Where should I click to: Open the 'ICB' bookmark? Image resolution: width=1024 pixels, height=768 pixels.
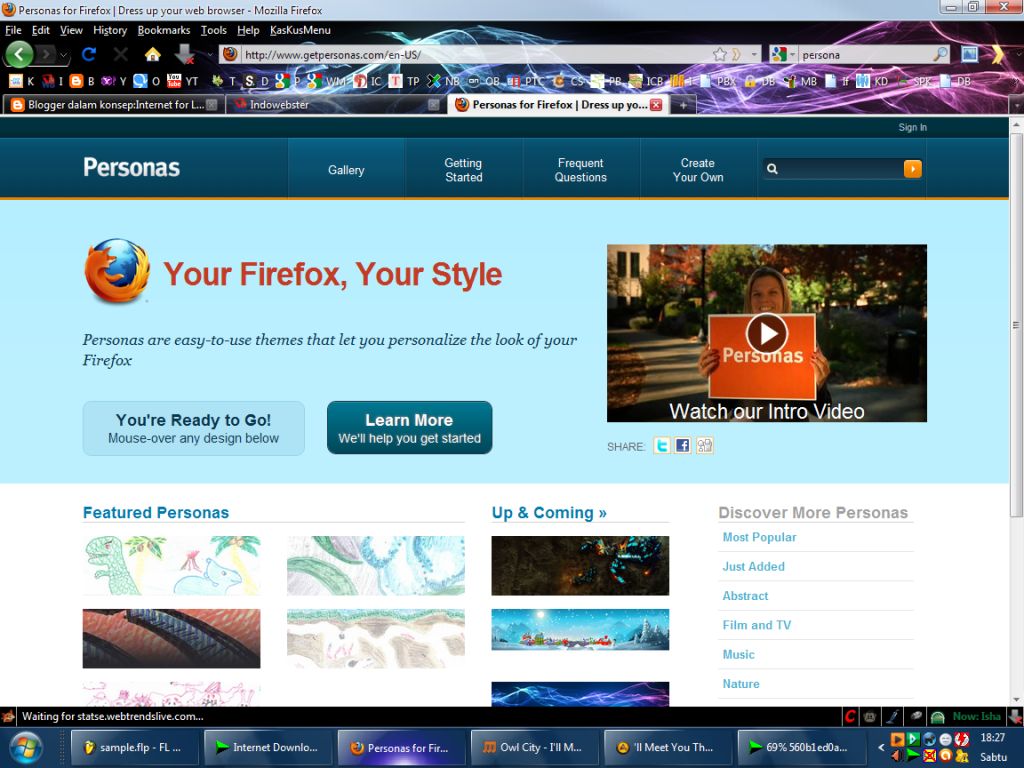click(646, 81)
